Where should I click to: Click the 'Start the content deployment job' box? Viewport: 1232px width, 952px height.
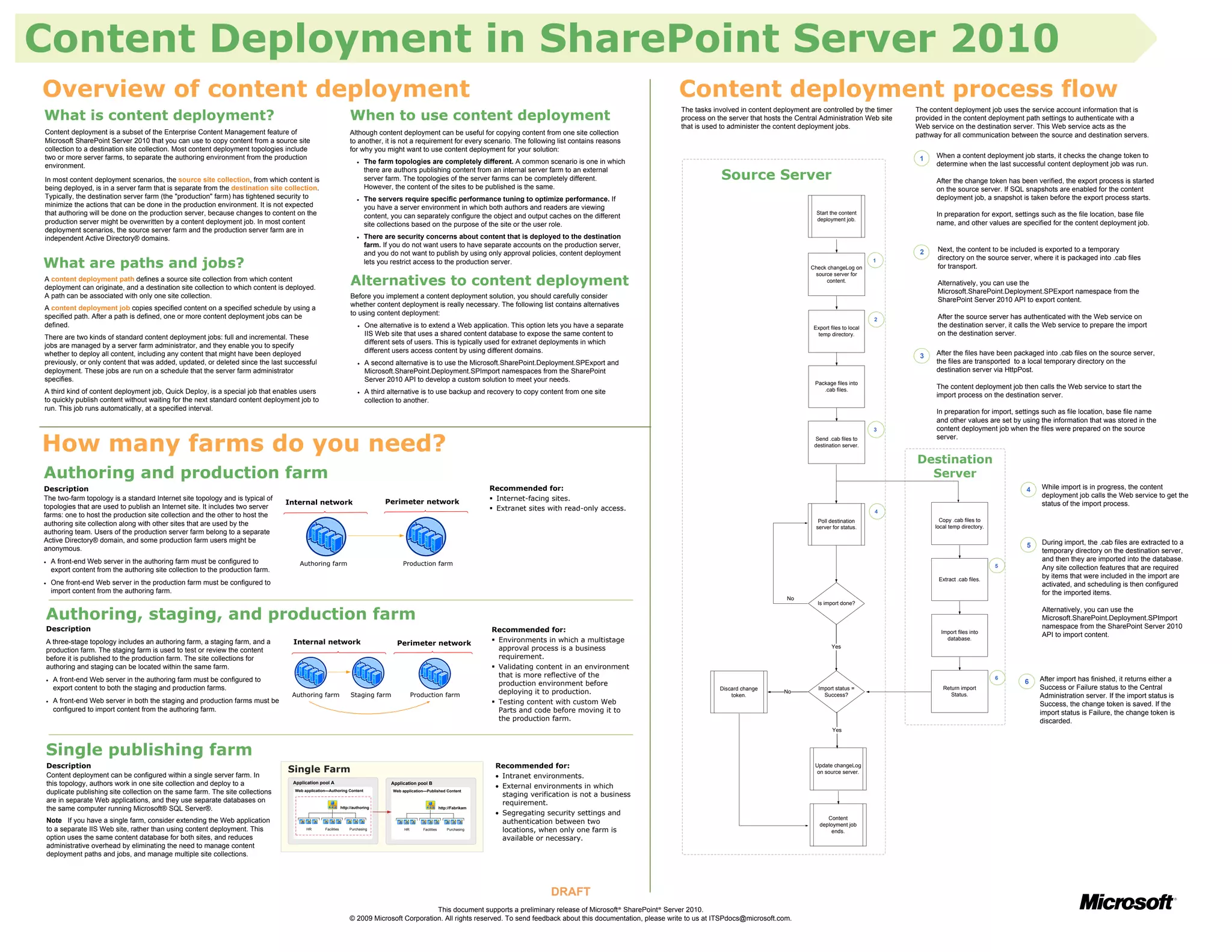(836, 217)
